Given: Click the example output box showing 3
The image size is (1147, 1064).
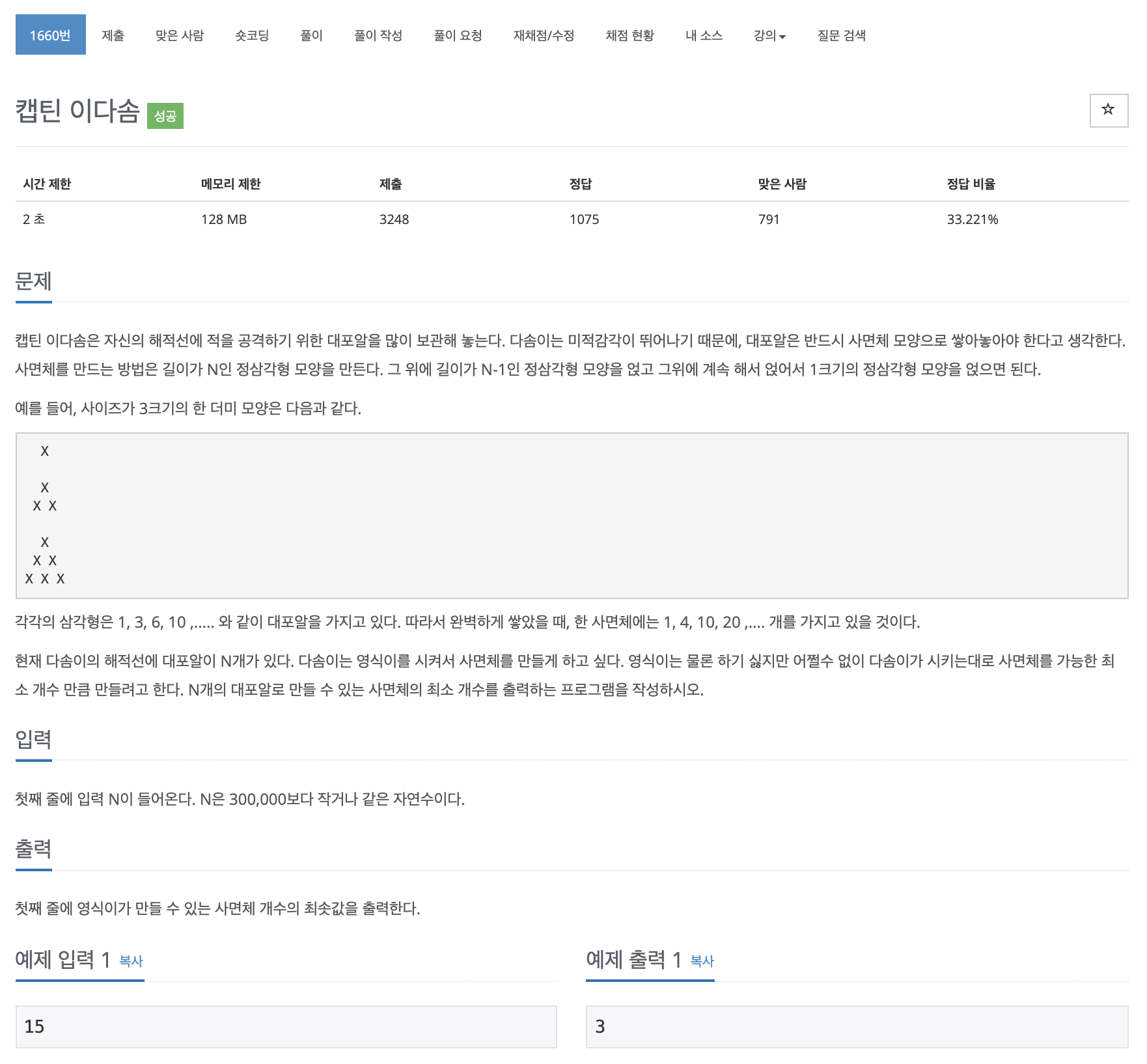Looking at the screenshot, I should pos(857,1027).
